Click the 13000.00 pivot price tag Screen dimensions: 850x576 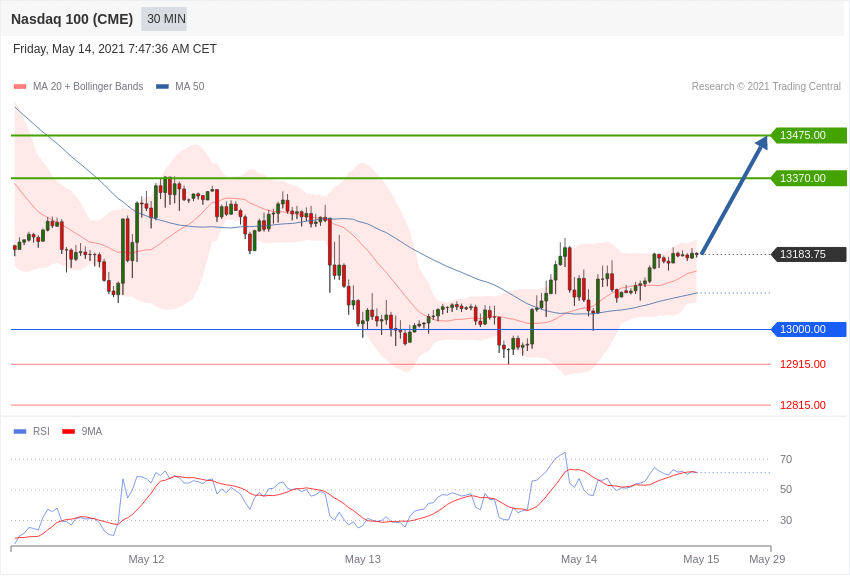coord(808,329)
